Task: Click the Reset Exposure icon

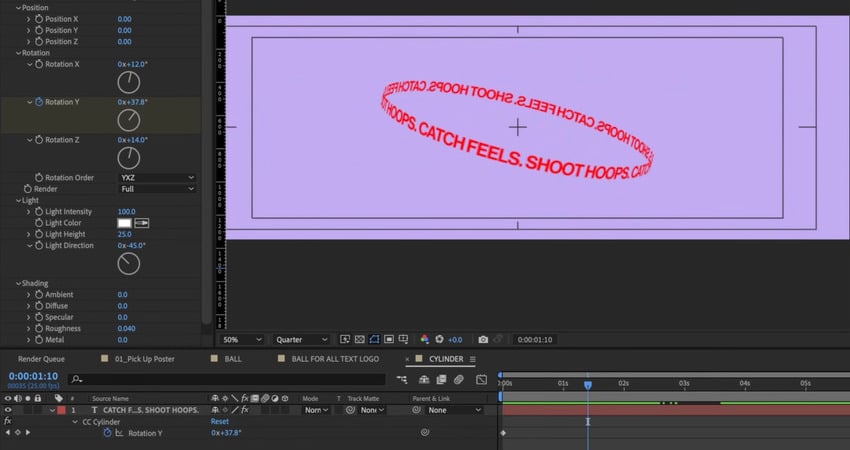Action: coord(440,339)
